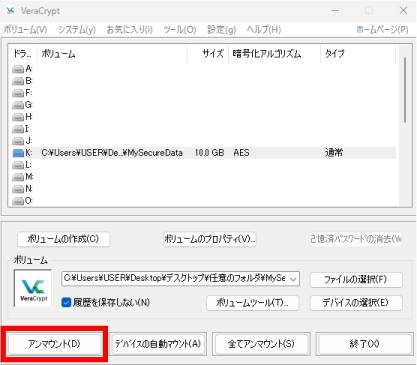
Task: Click the VeraCrypt title bar icon
Action: point(10,10)
